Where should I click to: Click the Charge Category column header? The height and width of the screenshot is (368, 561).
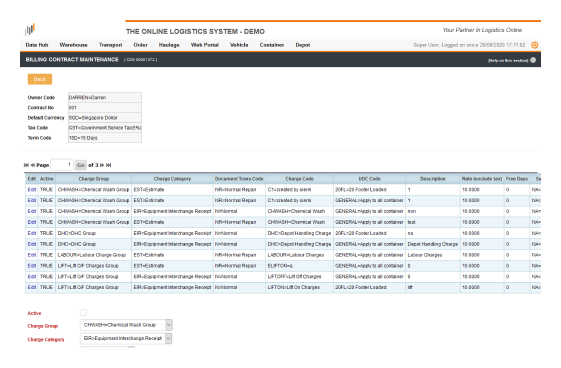click(172, 179)
